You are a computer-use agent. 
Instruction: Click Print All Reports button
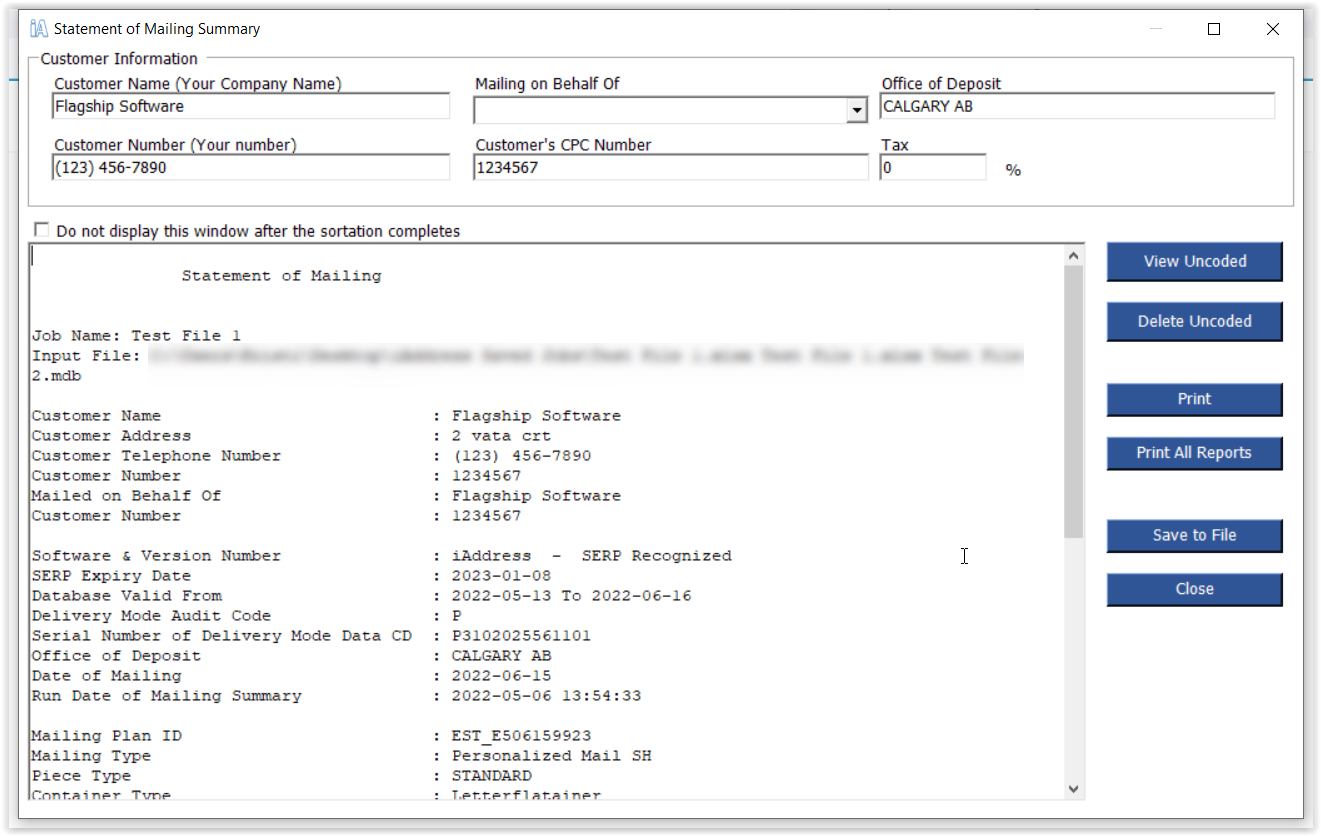tap(1194, 453)
